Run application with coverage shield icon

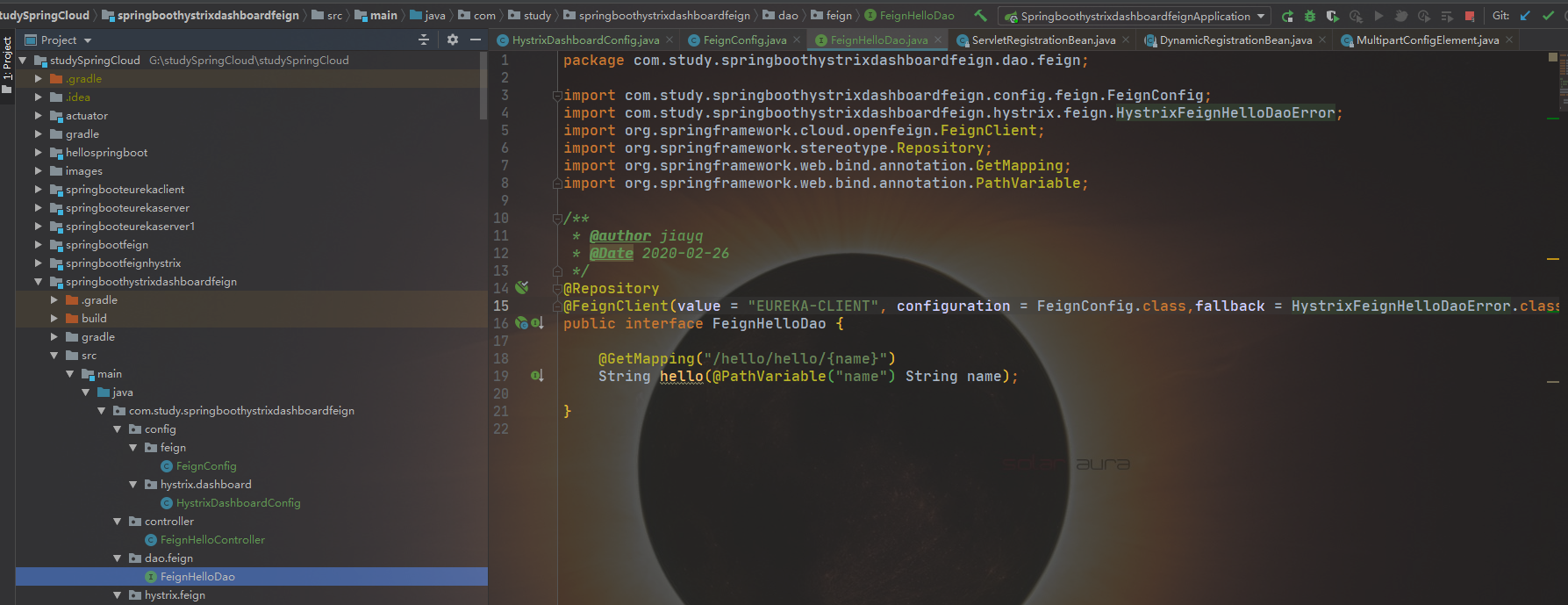(x=1333, y=16)
